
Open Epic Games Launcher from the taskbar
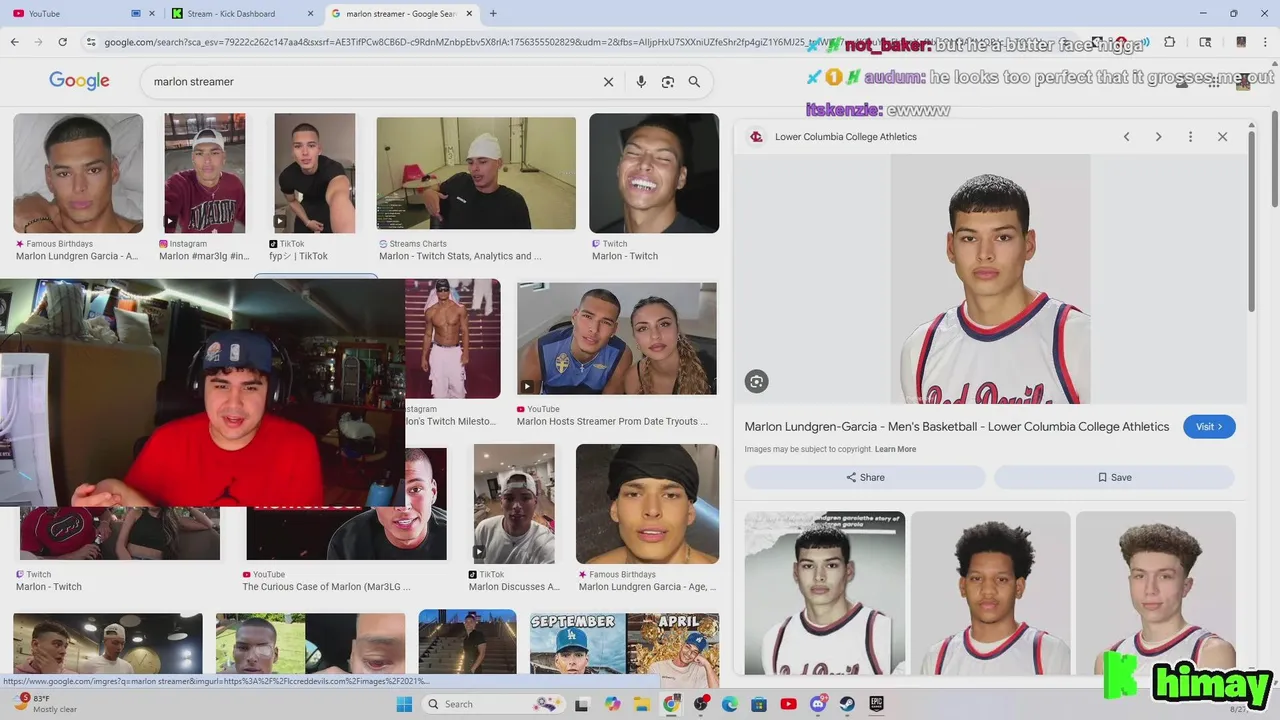877,704
